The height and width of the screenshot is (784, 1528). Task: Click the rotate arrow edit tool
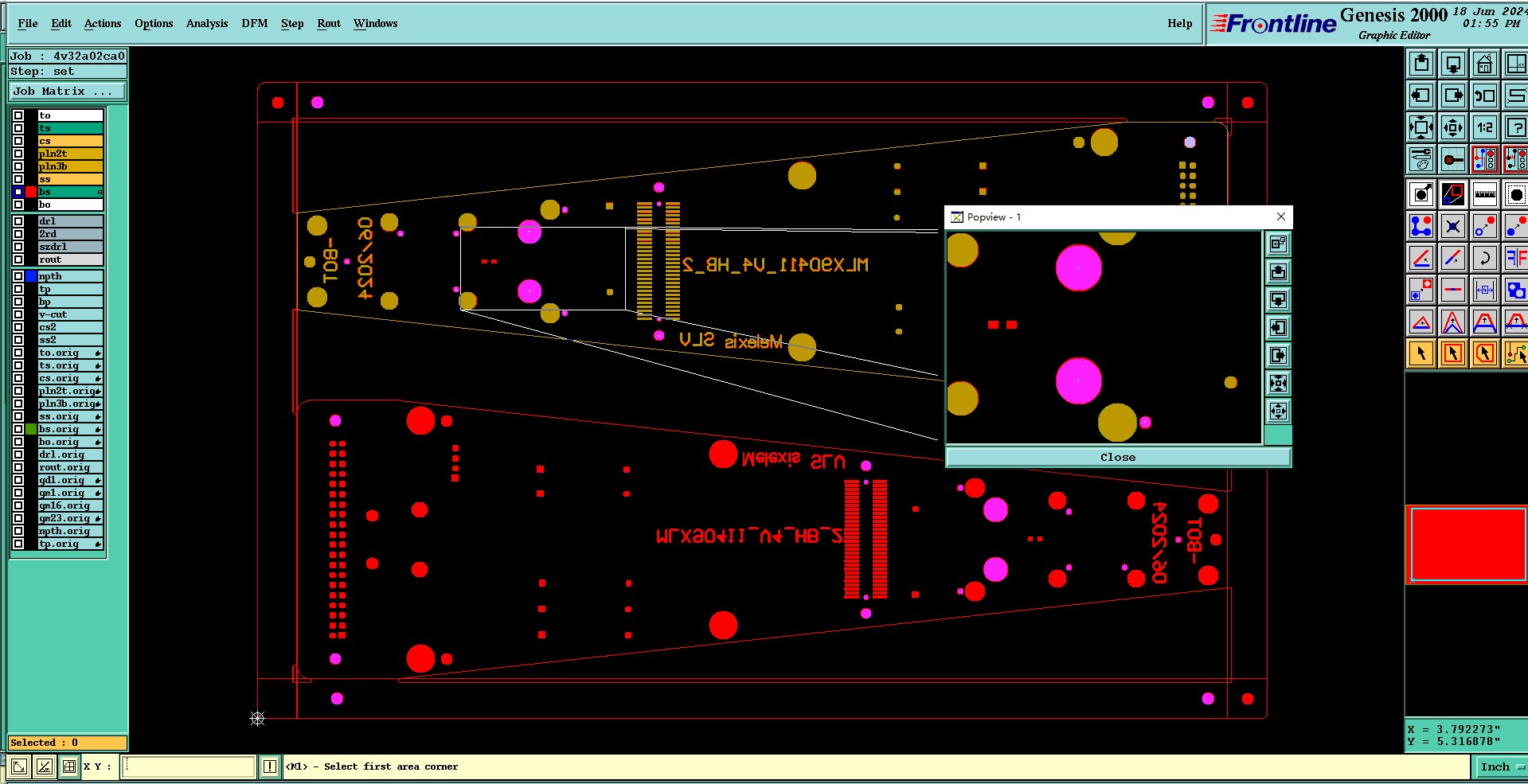click(x=1484, y=258)
